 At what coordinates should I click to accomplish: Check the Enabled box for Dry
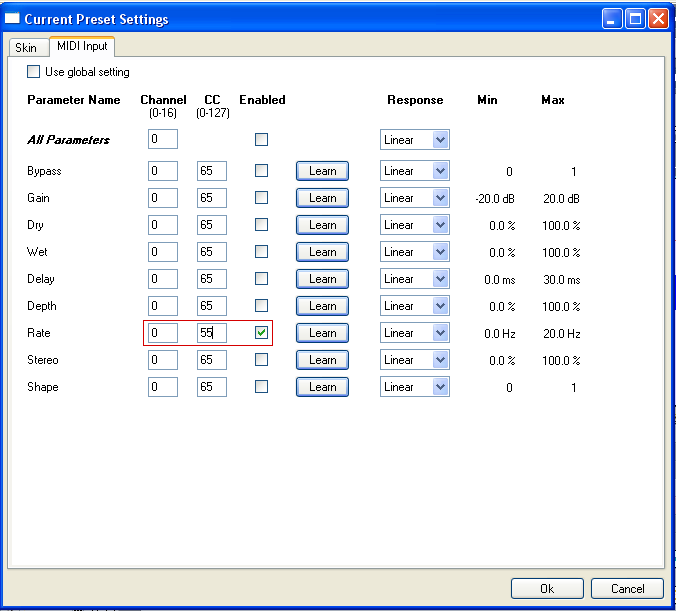pyautogui.click(x=261, y=225)
